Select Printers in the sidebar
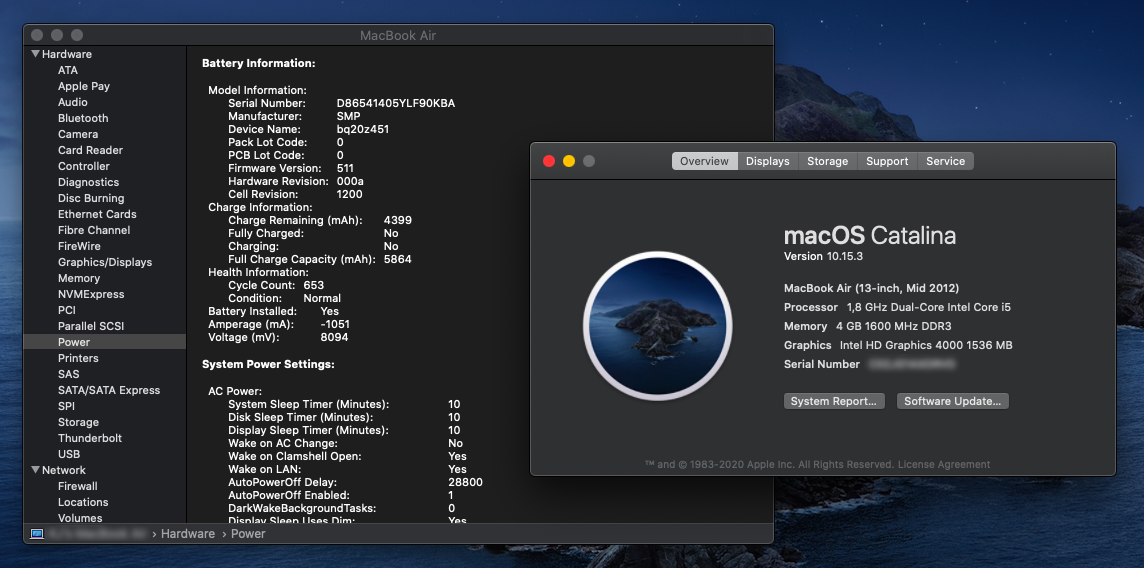The width and height of the screenshot is (1144, 568). click(x=78, y=358)
